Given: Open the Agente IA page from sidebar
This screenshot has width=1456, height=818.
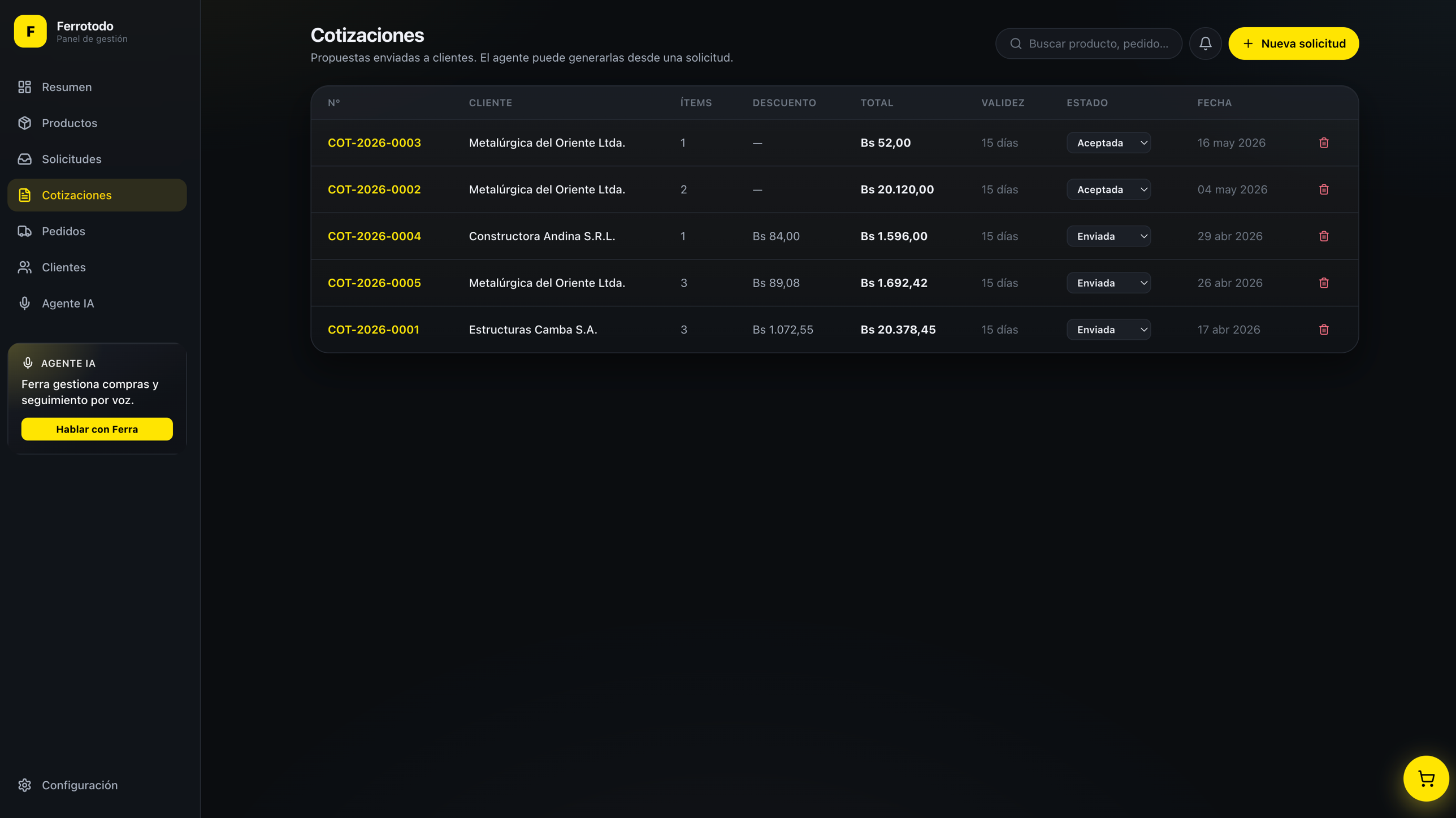Looking at the screenshot, I should (x=97, y=304).
